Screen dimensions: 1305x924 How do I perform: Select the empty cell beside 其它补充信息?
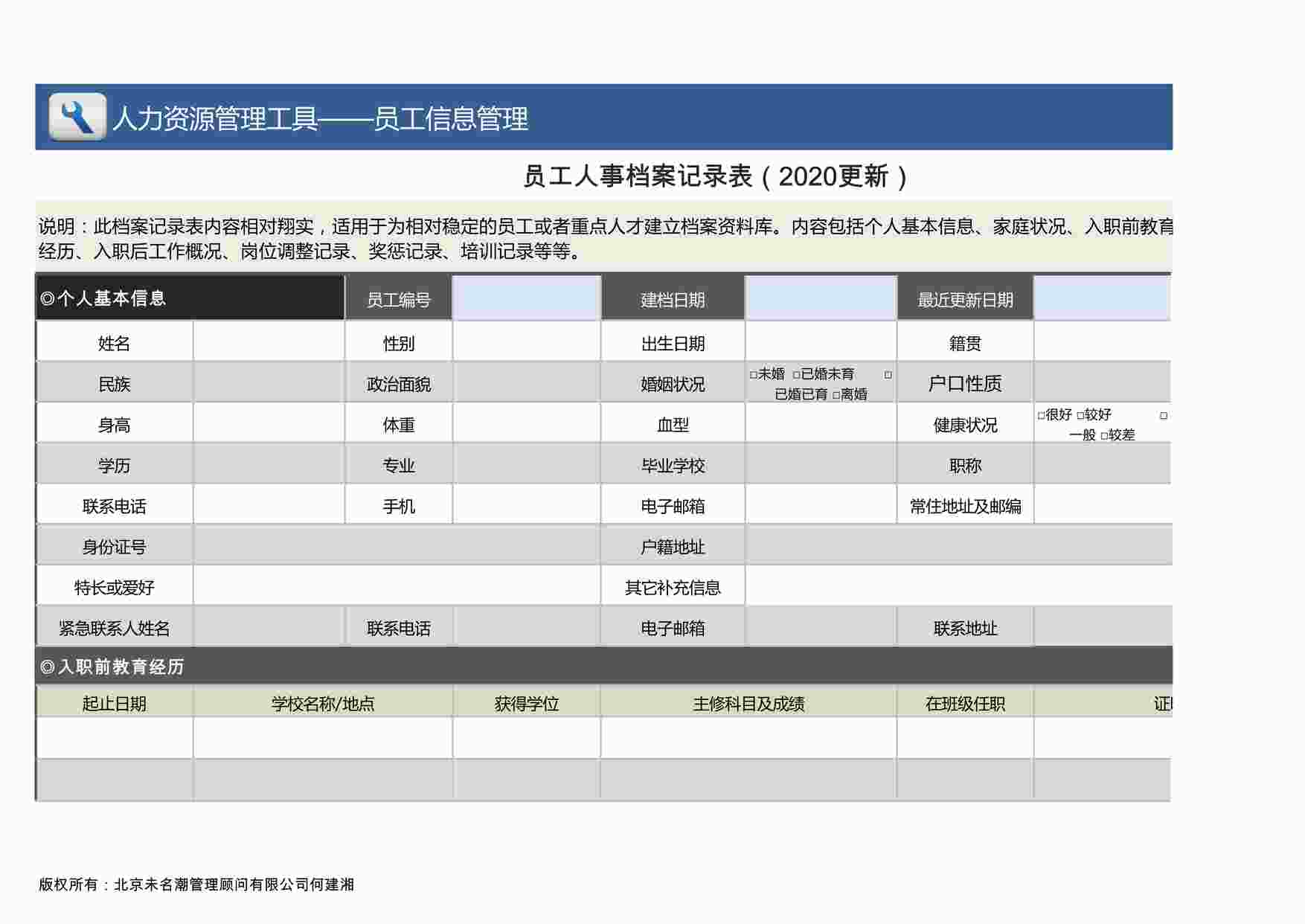click(x=958, y=586)
